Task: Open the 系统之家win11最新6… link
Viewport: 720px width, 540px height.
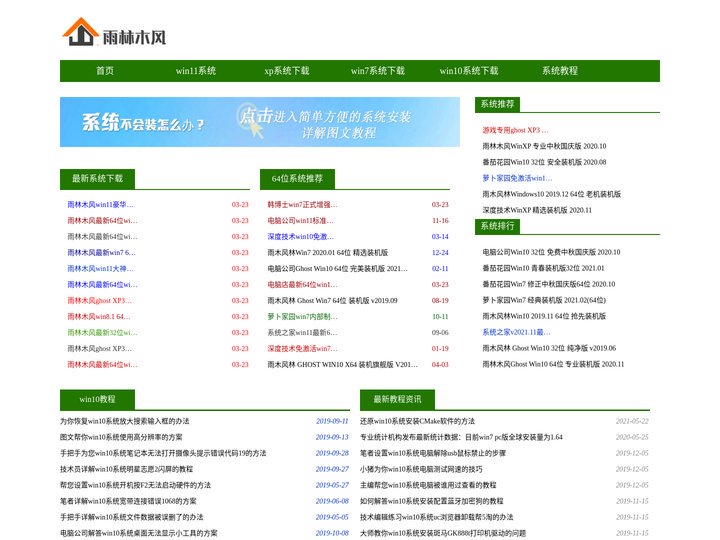Action: [x=302, y=332]
